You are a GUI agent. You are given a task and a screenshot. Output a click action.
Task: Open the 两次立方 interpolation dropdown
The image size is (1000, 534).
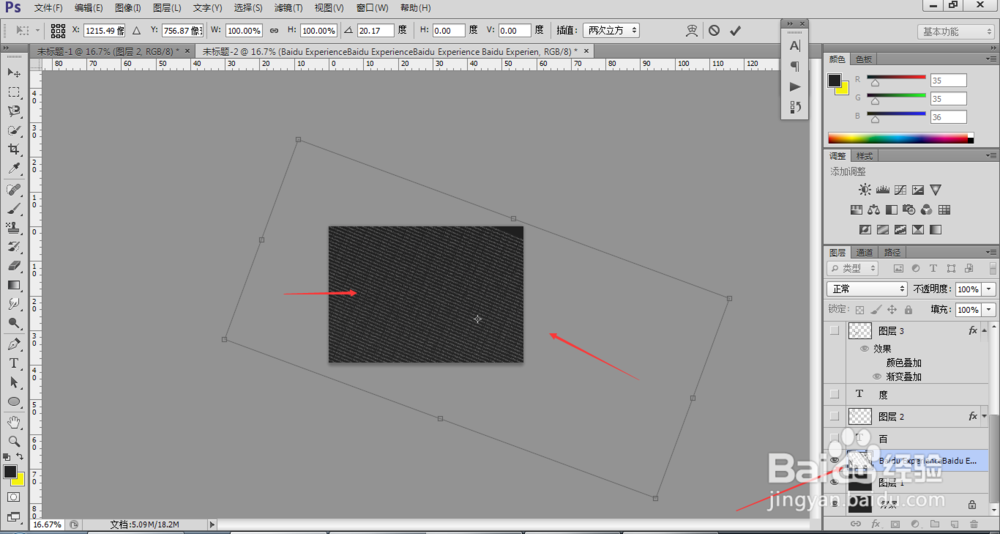pos(611,30)
